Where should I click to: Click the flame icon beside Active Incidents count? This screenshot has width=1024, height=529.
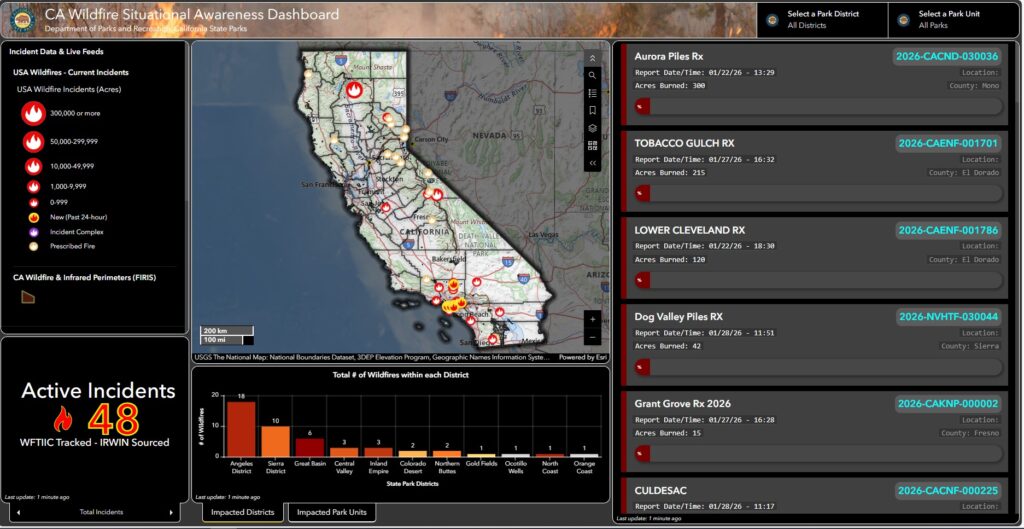(63, 419)
